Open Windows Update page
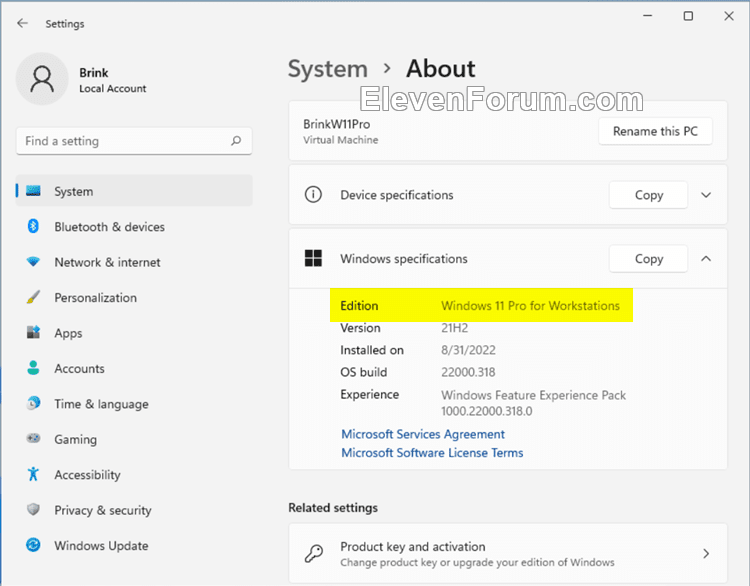The image size is (750, 586). pyautogui.click(x=134, y=545)
